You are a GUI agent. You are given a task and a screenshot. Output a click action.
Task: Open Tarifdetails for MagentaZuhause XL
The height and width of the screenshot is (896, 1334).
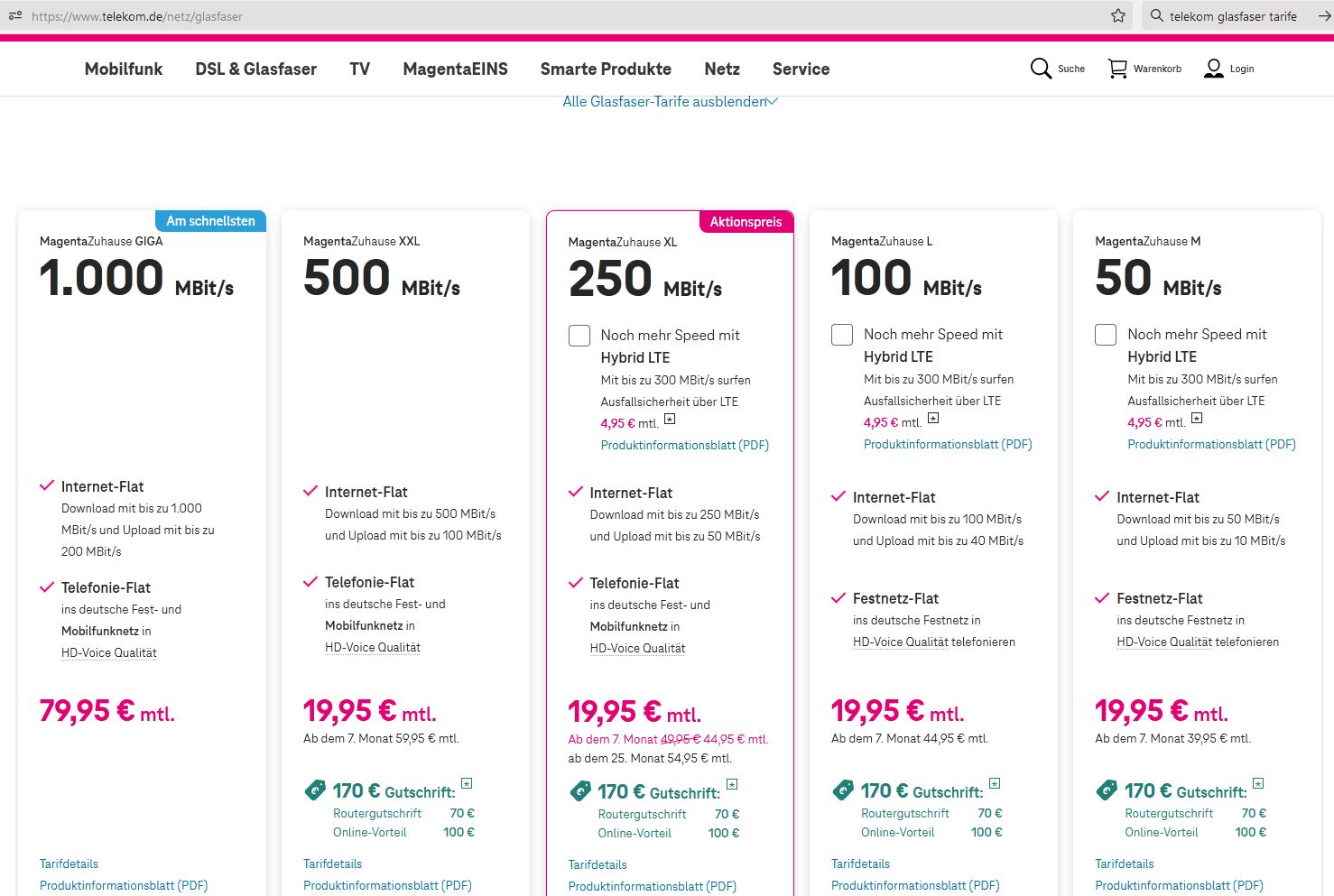(x=598, y=864)
